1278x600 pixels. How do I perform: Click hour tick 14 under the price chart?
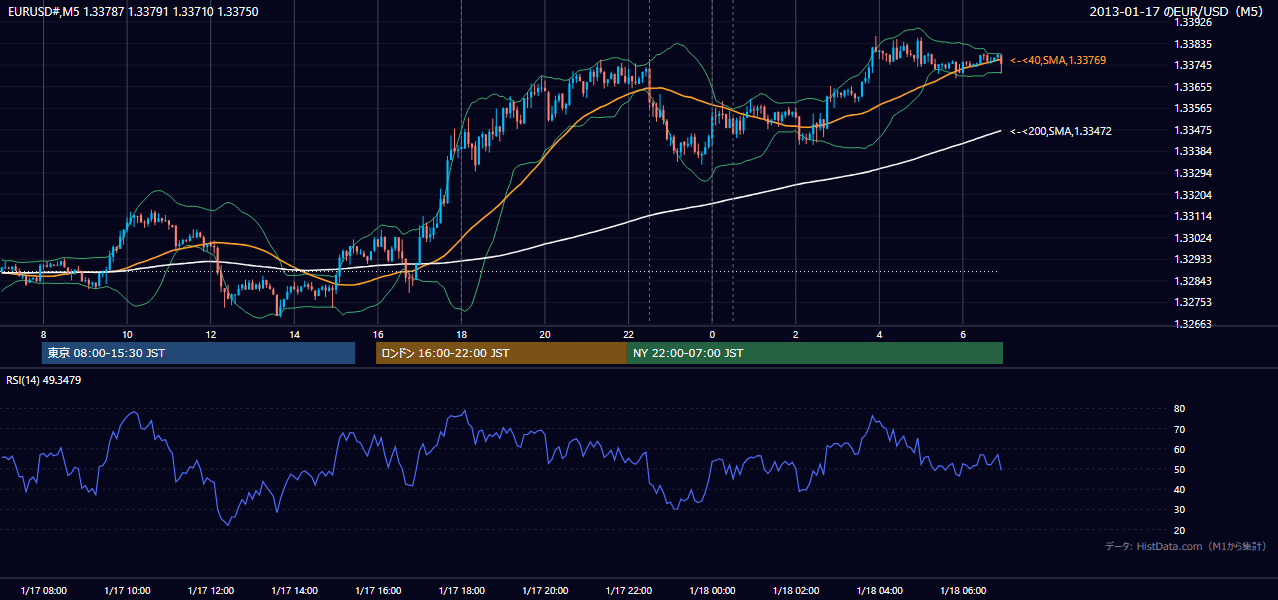[x=294, y=334]
